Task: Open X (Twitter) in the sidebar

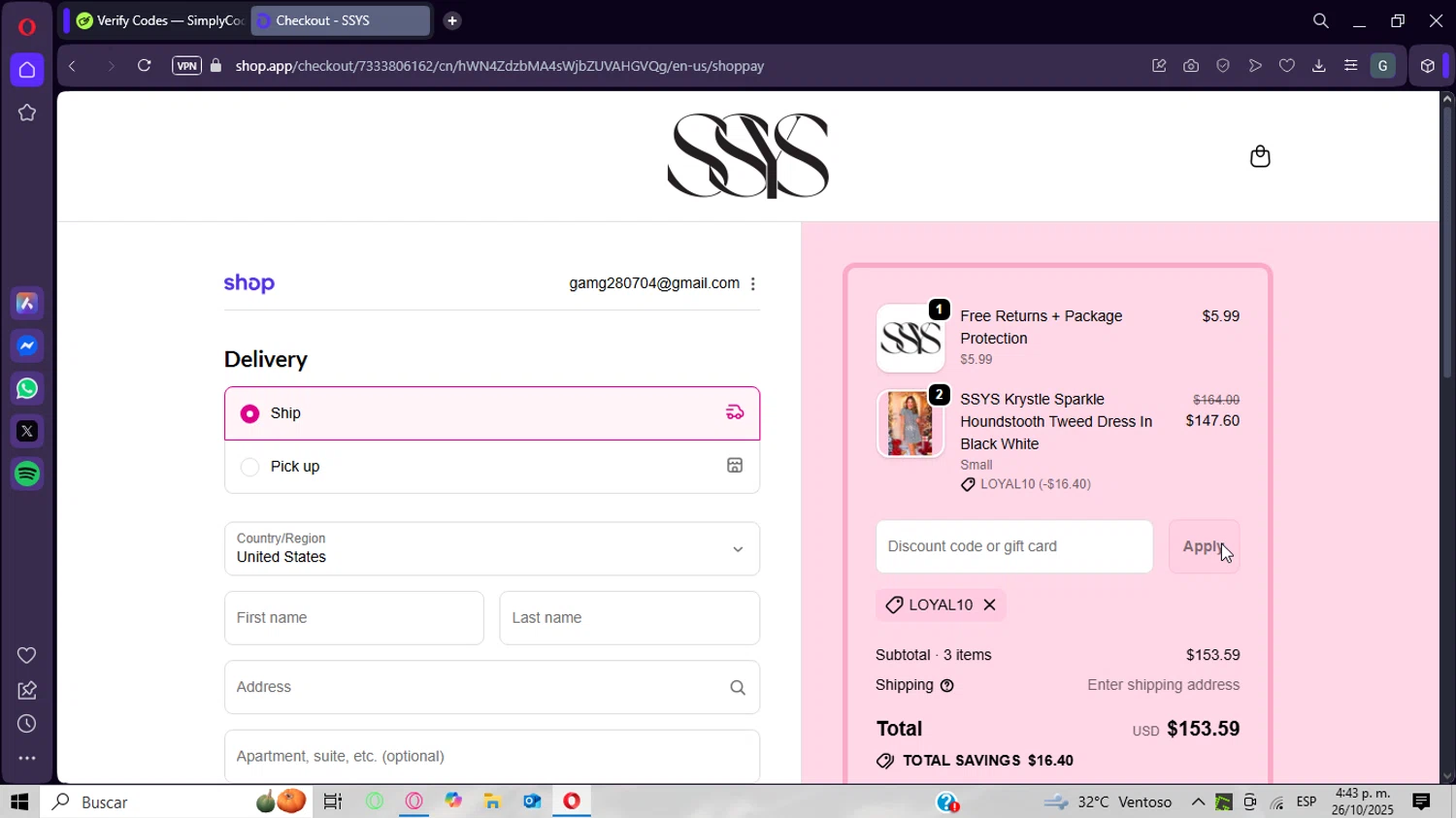Action: 27,431
